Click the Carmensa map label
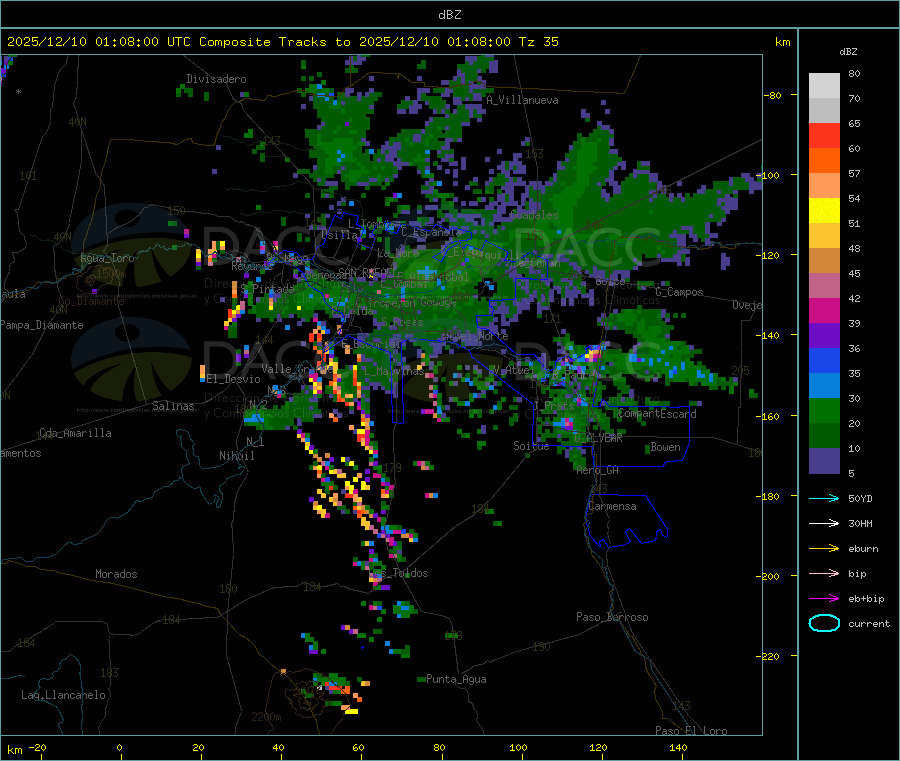The width and height of the screenshot is (900, 761). tap(612, 506)
